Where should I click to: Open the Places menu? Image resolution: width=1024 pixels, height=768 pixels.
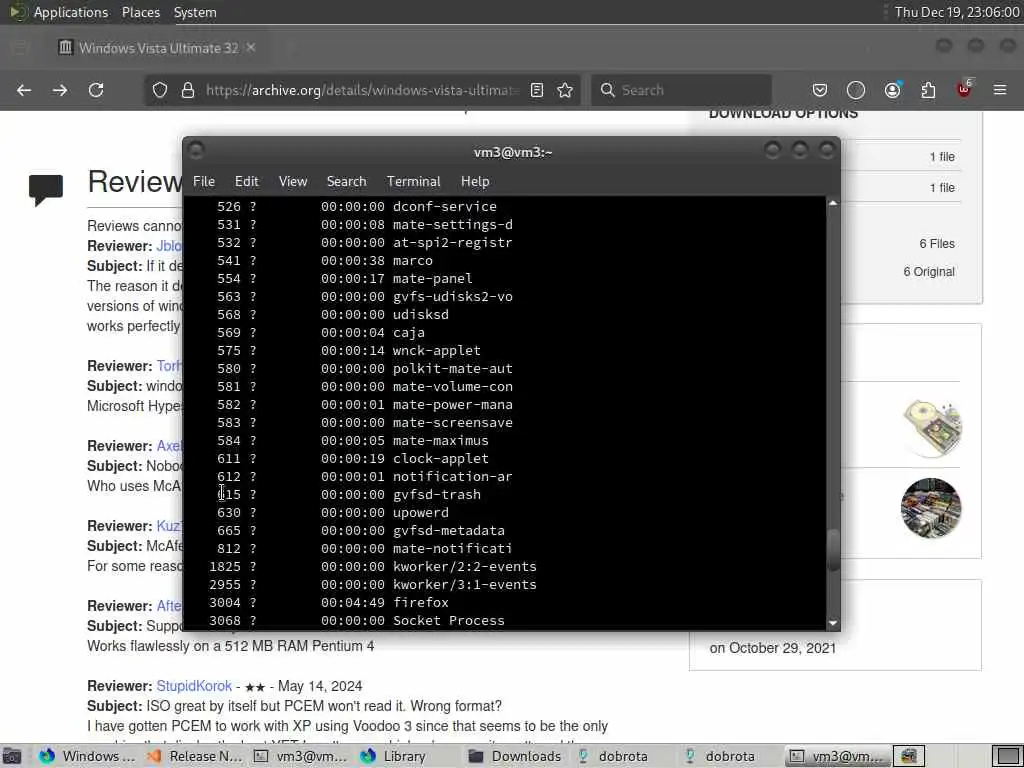pyautogui.click(x=141, y=12)
